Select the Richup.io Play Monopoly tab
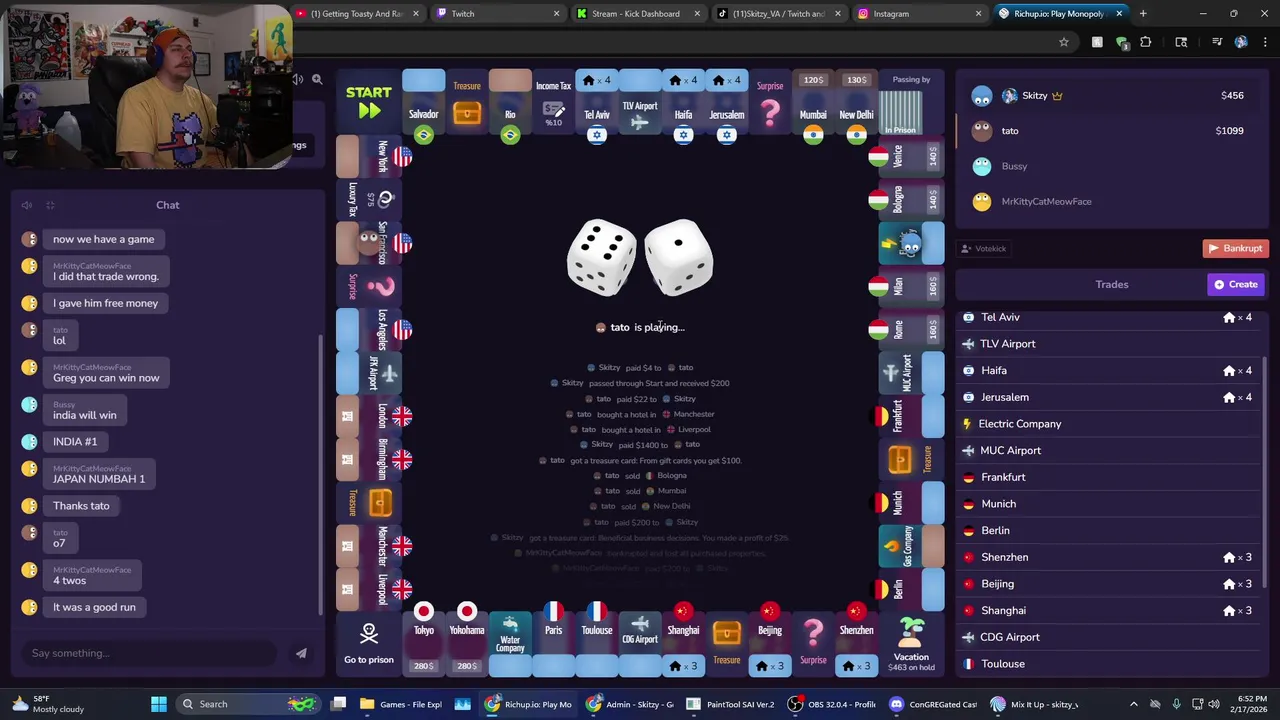The width and height of the screenshot is (1280, 720). coord(1061,14)
